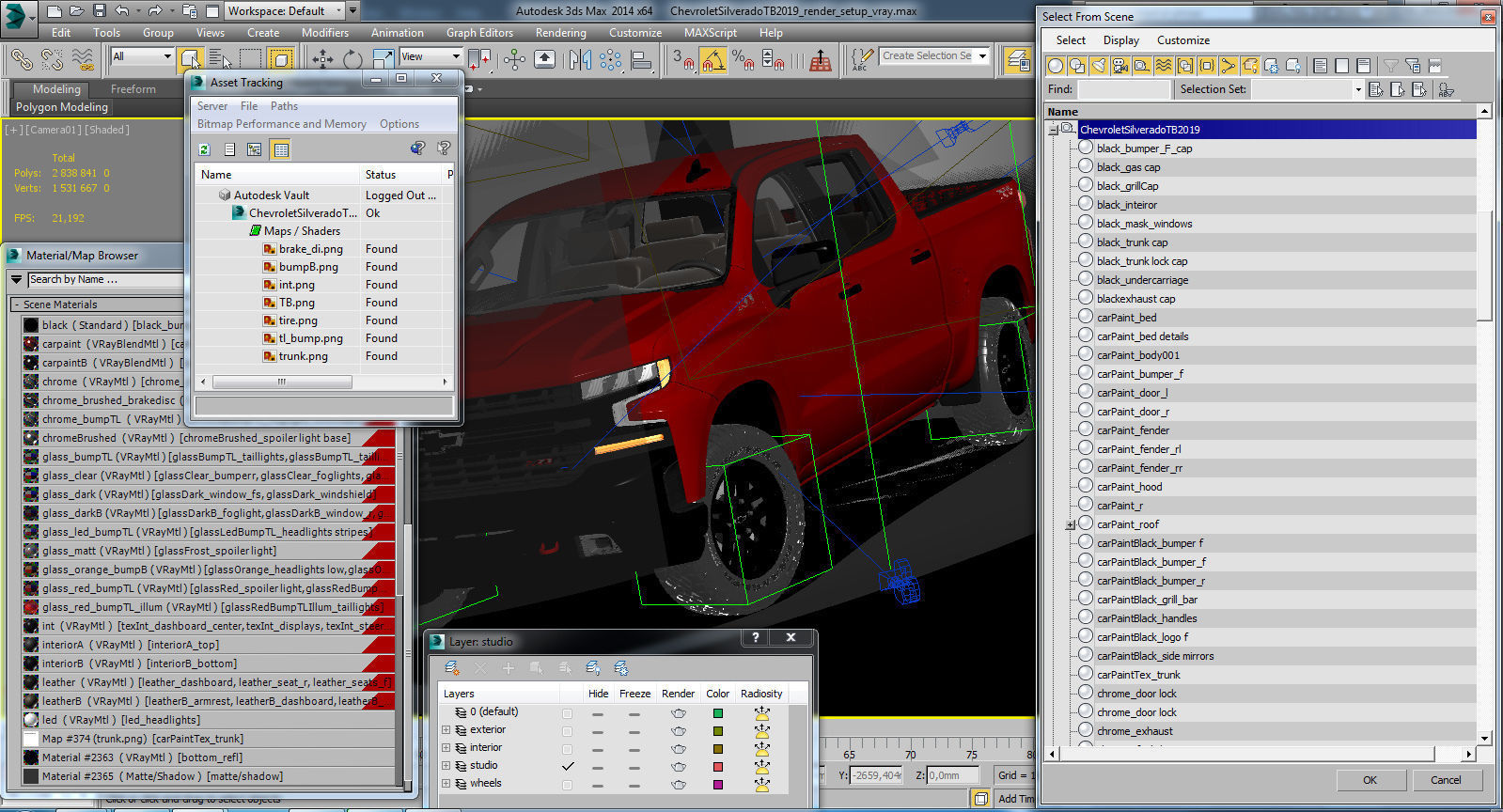Activate the Select Object tool

click(x=191, y=59)
